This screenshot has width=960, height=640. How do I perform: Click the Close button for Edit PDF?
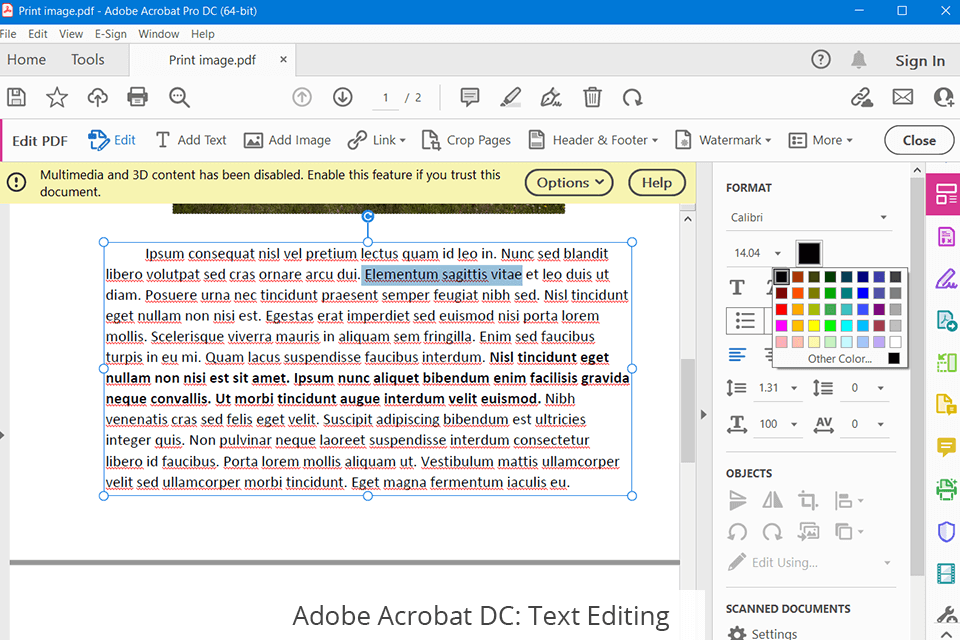[919, 140]
